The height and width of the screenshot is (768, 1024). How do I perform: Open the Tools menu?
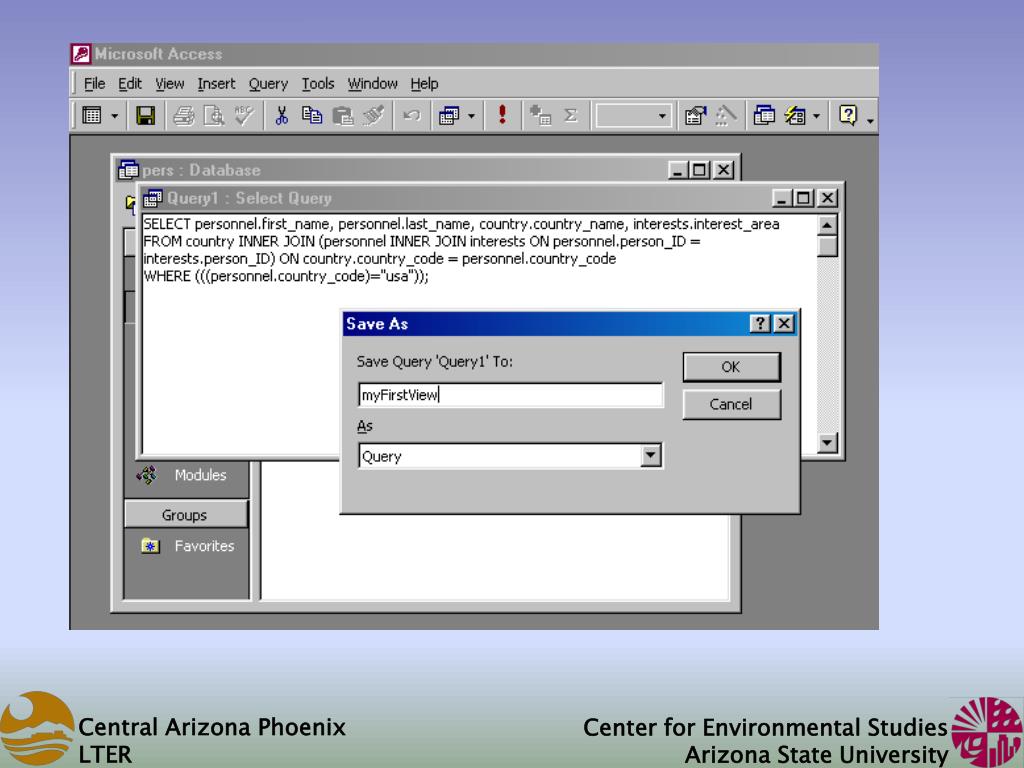click(x=317, y=84)
